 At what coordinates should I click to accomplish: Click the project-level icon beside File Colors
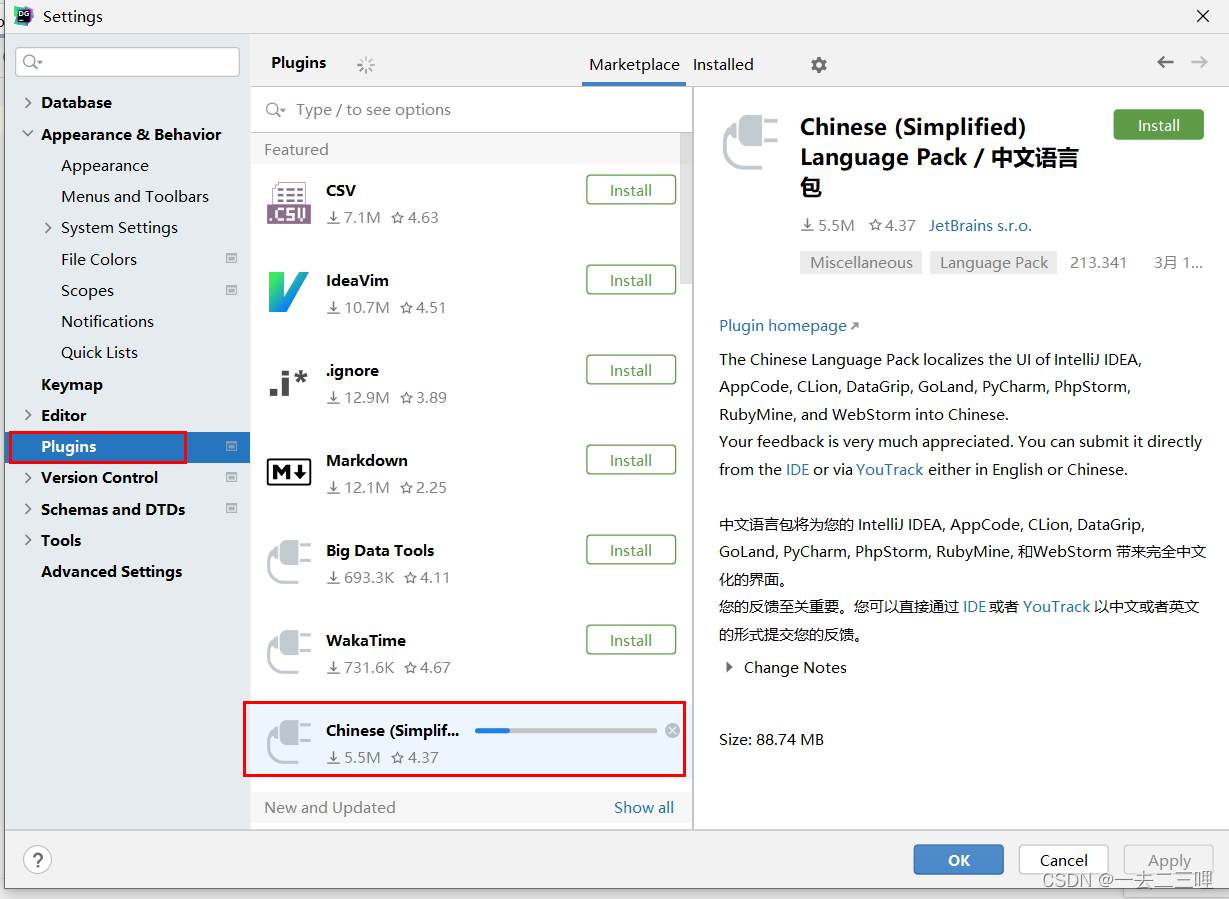231,259
